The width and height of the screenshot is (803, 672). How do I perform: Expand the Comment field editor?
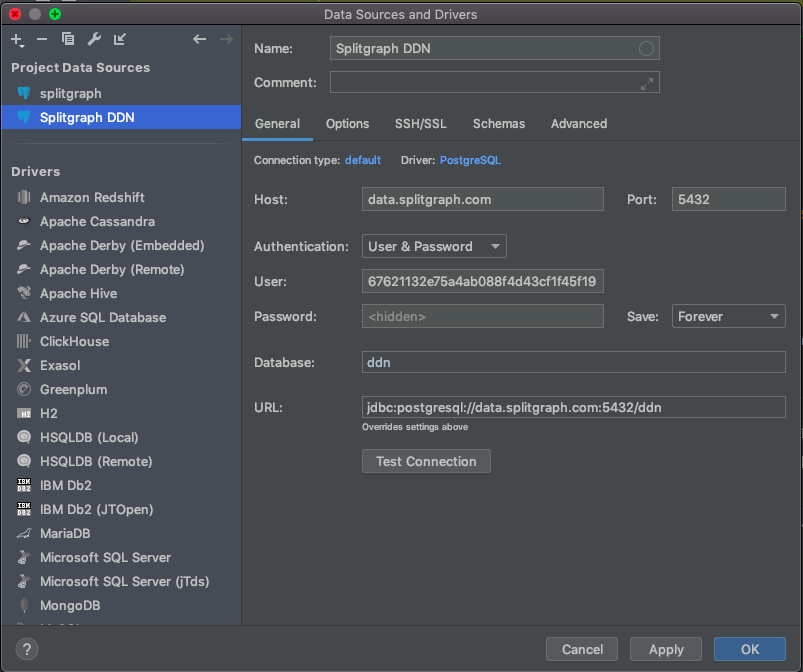pyautogui.click(x=647, y=83)
